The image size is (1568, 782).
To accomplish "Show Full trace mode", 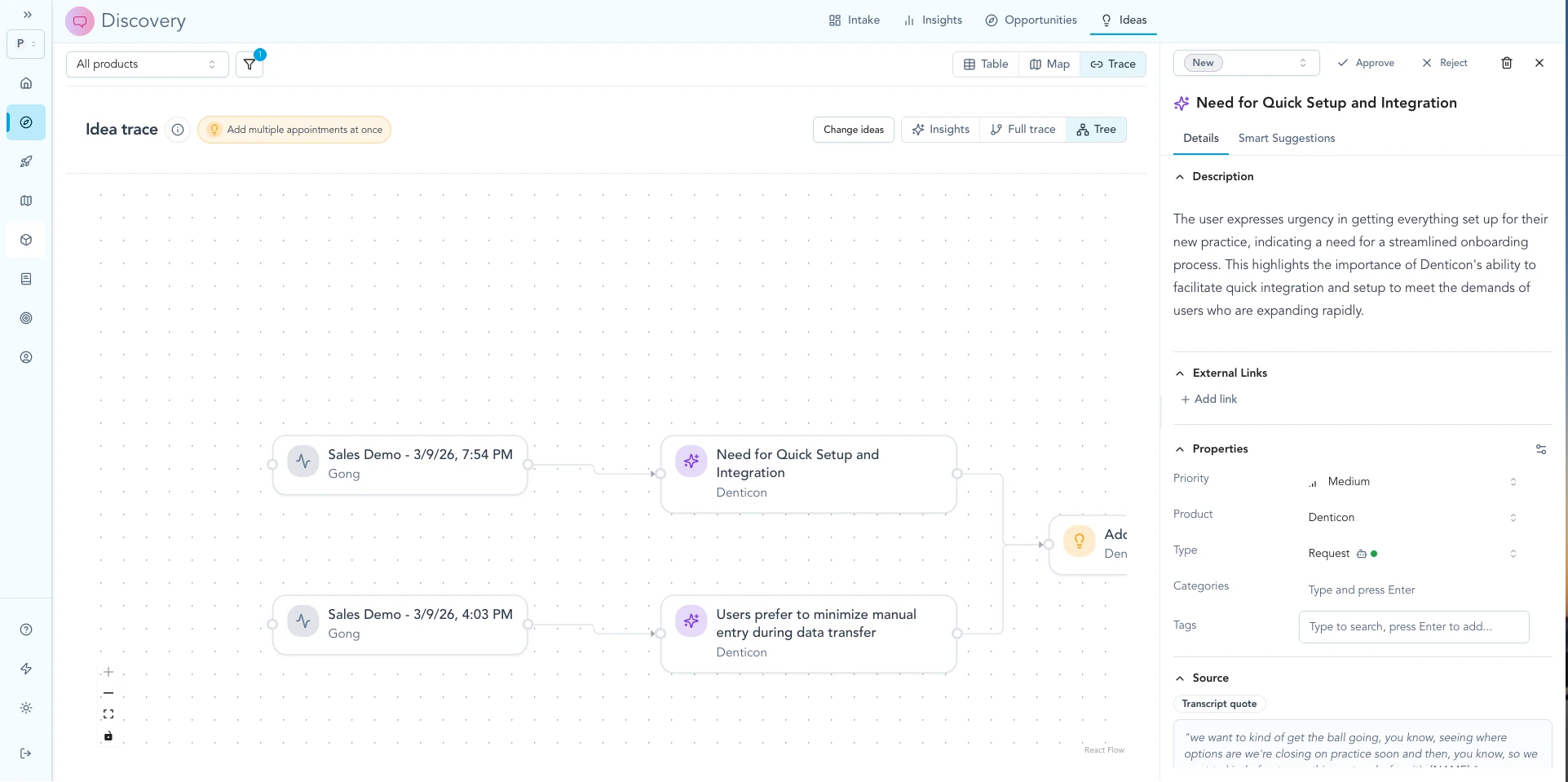I will [x=1023, y=130].
